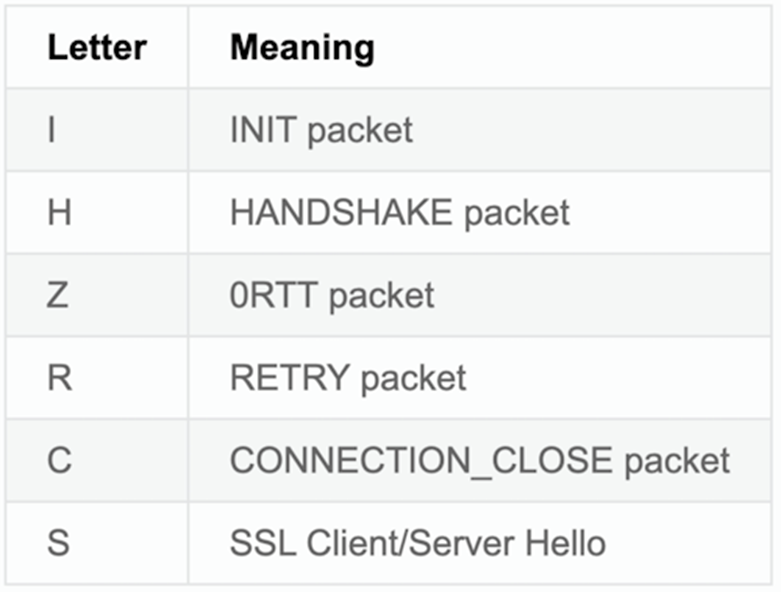Click the RETRY packet text
The image size is (781, 592).
(x=348, y=377)
